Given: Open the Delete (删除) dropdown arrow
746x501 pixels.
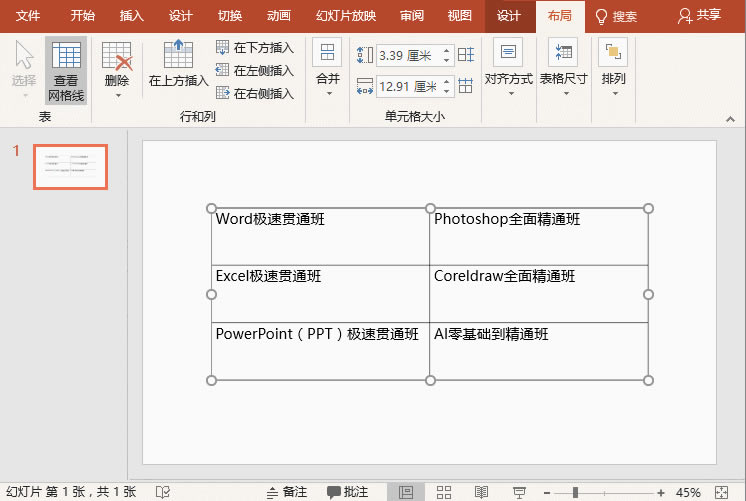Looking at the screenshot, I should tap(118, 96).
